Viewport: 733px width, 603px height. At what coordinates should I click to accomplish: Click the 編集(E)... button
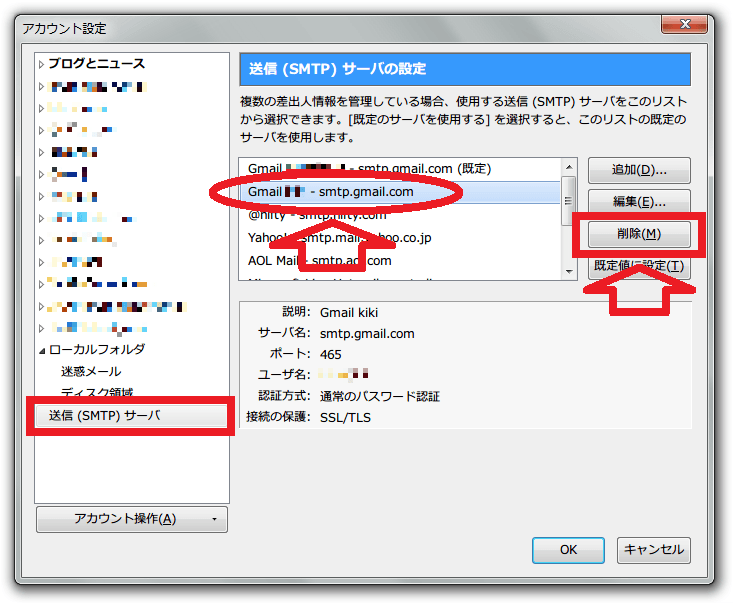coord(639,202)
